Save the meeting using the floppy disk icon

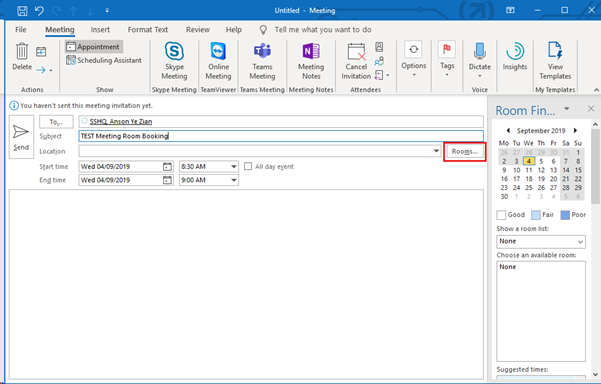pos(22,10)
